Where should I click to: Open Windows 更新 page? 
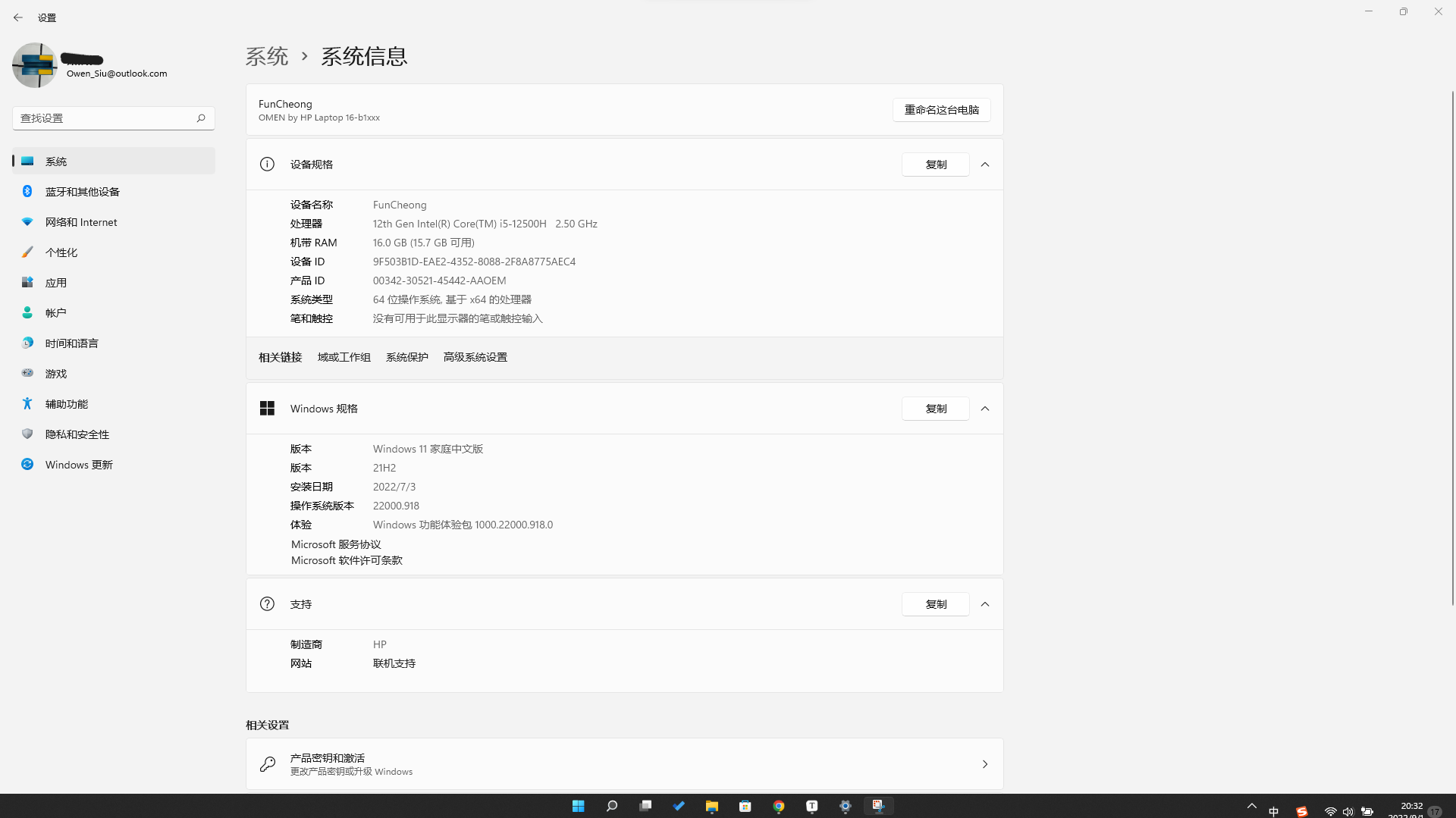[x=114, y=465]
